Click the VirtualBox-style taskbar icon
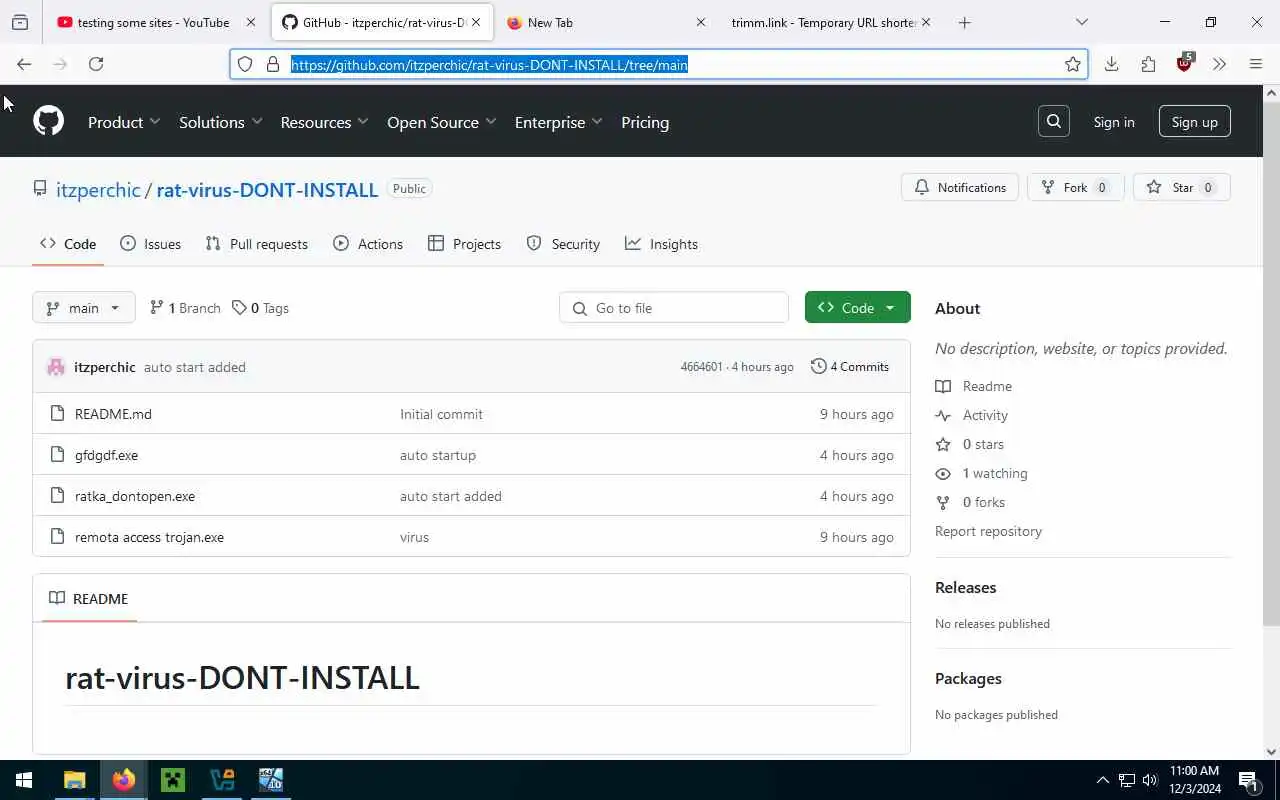This screenshot has height=800, width=1280. pyautogui.click(x=222, y=780)
